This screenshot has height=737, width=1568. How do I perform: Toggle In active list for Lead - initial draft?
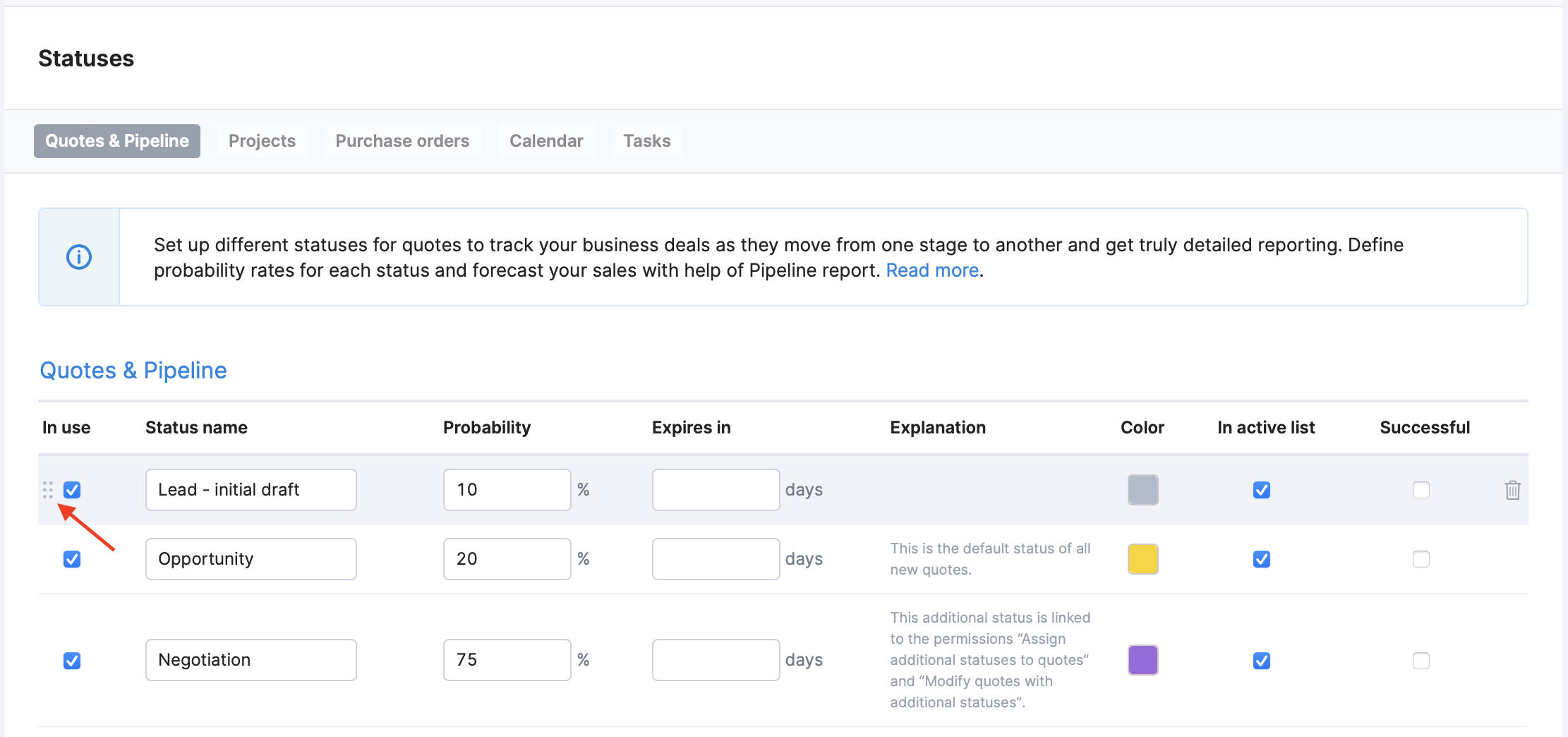point(1262,490)
